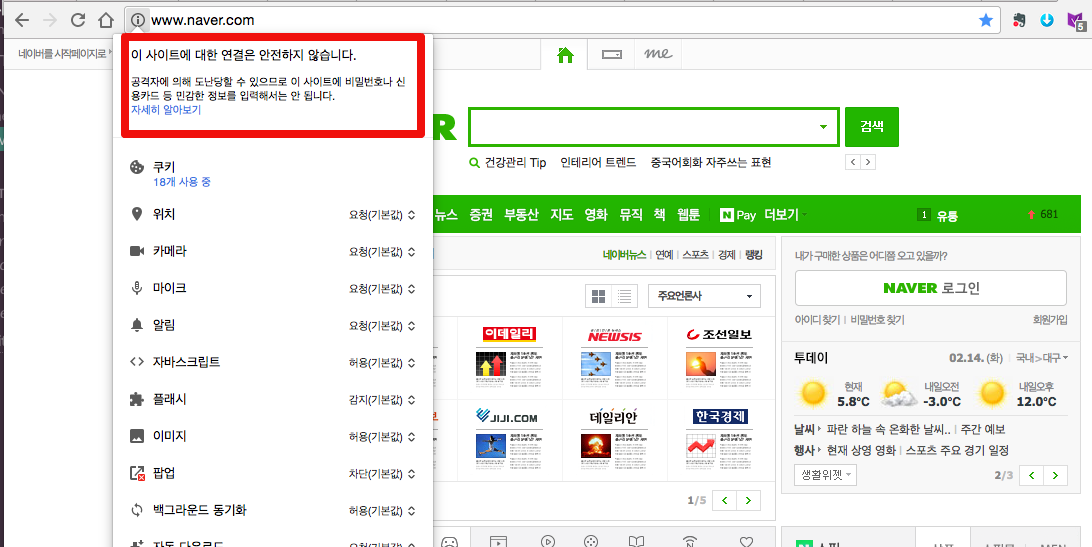The height and width of the screenshot is (547, 1092).
Task: Go to previous widget page near 2/3
Action: coord(1031,476)
